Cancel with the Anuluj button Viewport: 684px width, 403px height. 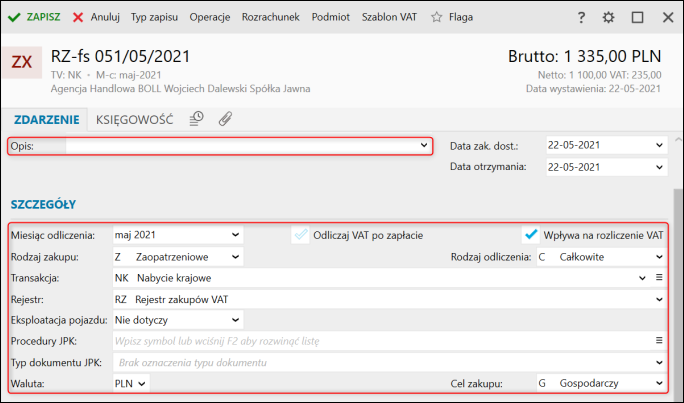96,17
